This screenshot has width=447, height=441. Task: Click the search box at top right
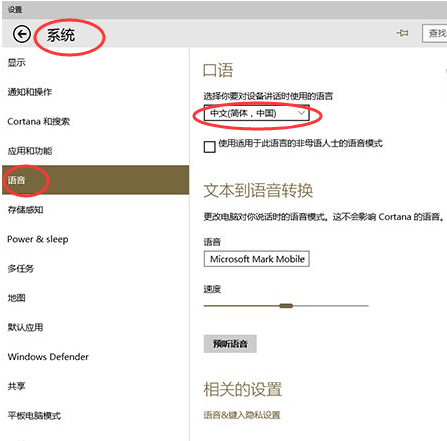point(435,33)
